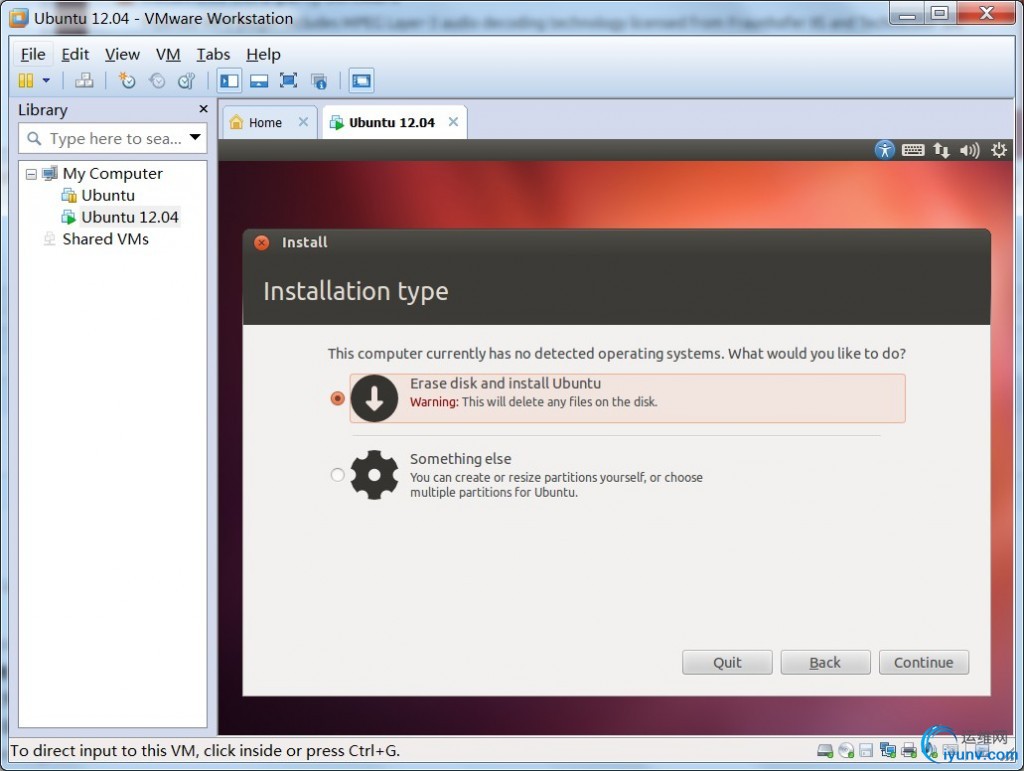The height and width of the screenshot is (771, 1024).
Task: Toggle the library sidebar view icon
Action: [229, 81]
